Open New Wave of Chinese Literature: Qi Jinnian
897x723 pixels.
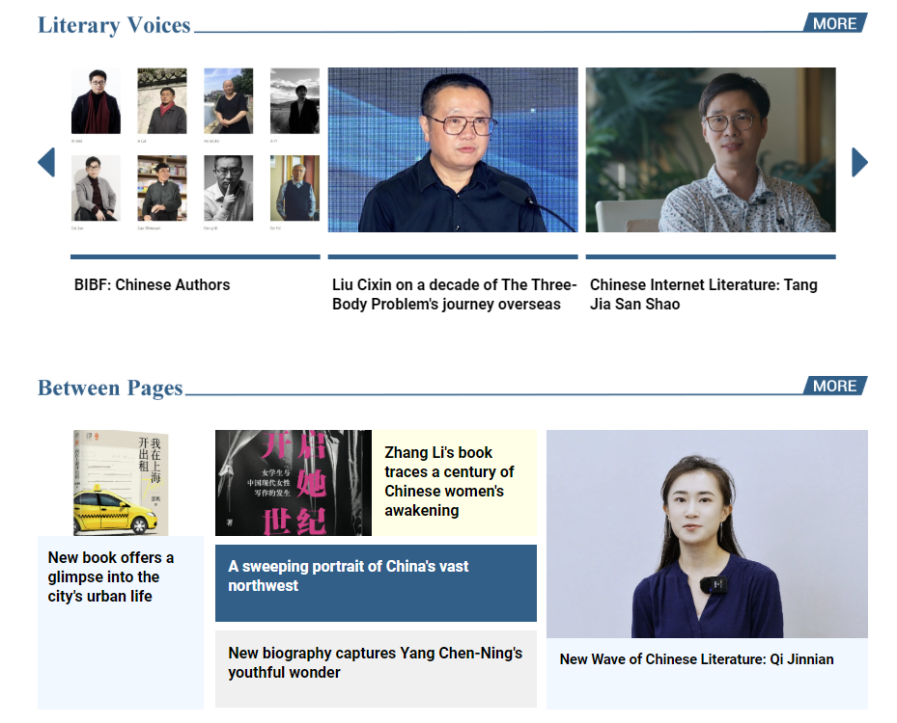point(696,659)
